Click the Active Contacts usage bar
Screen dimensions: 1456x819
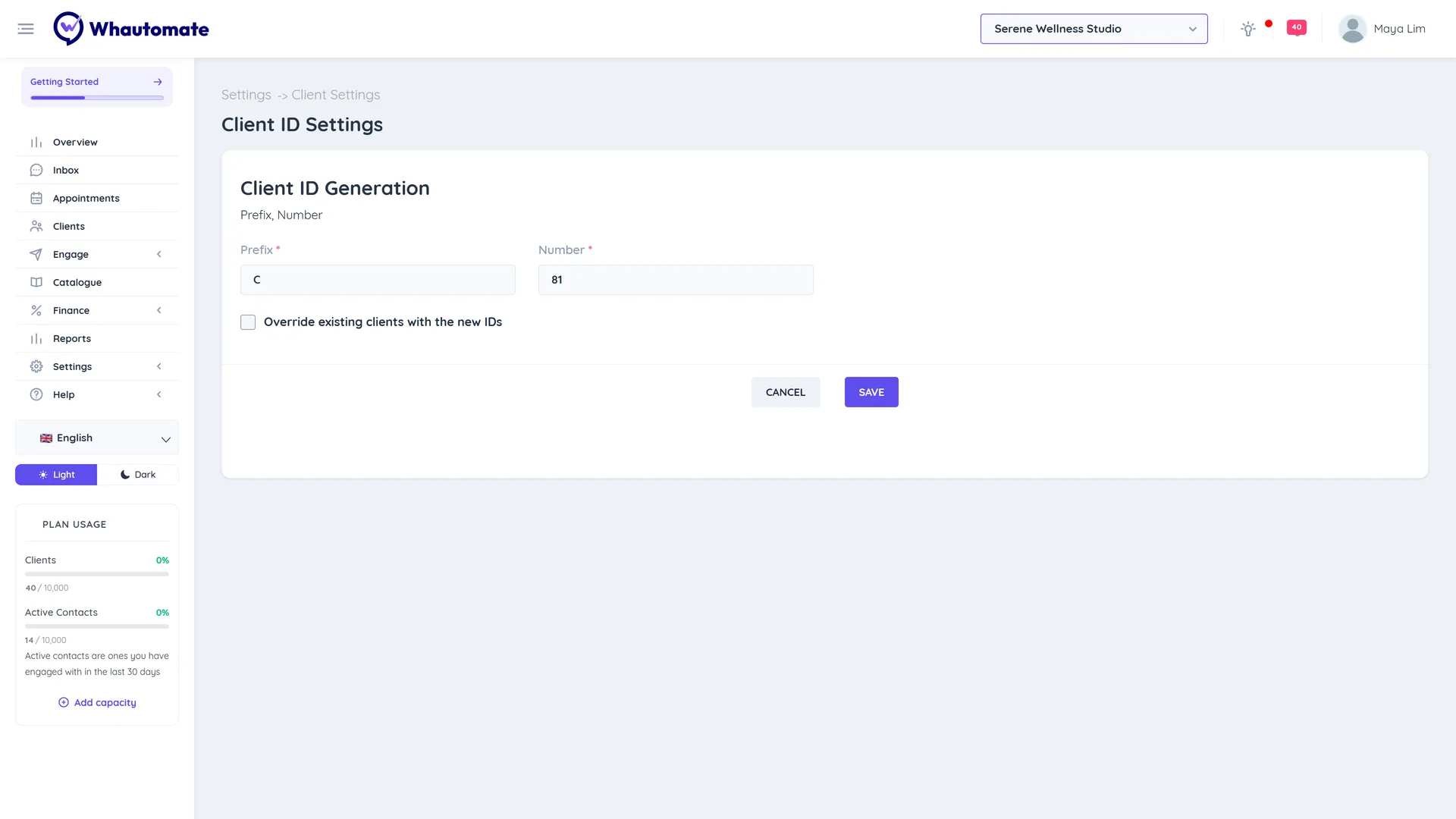coord(97,626)
